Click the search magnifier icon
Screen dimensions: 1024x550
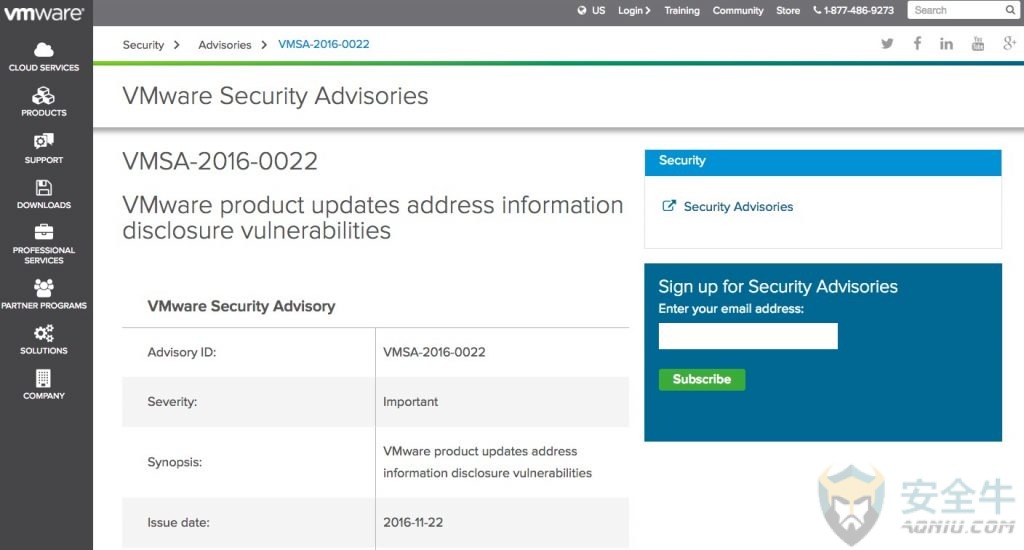click(1010, 10)
